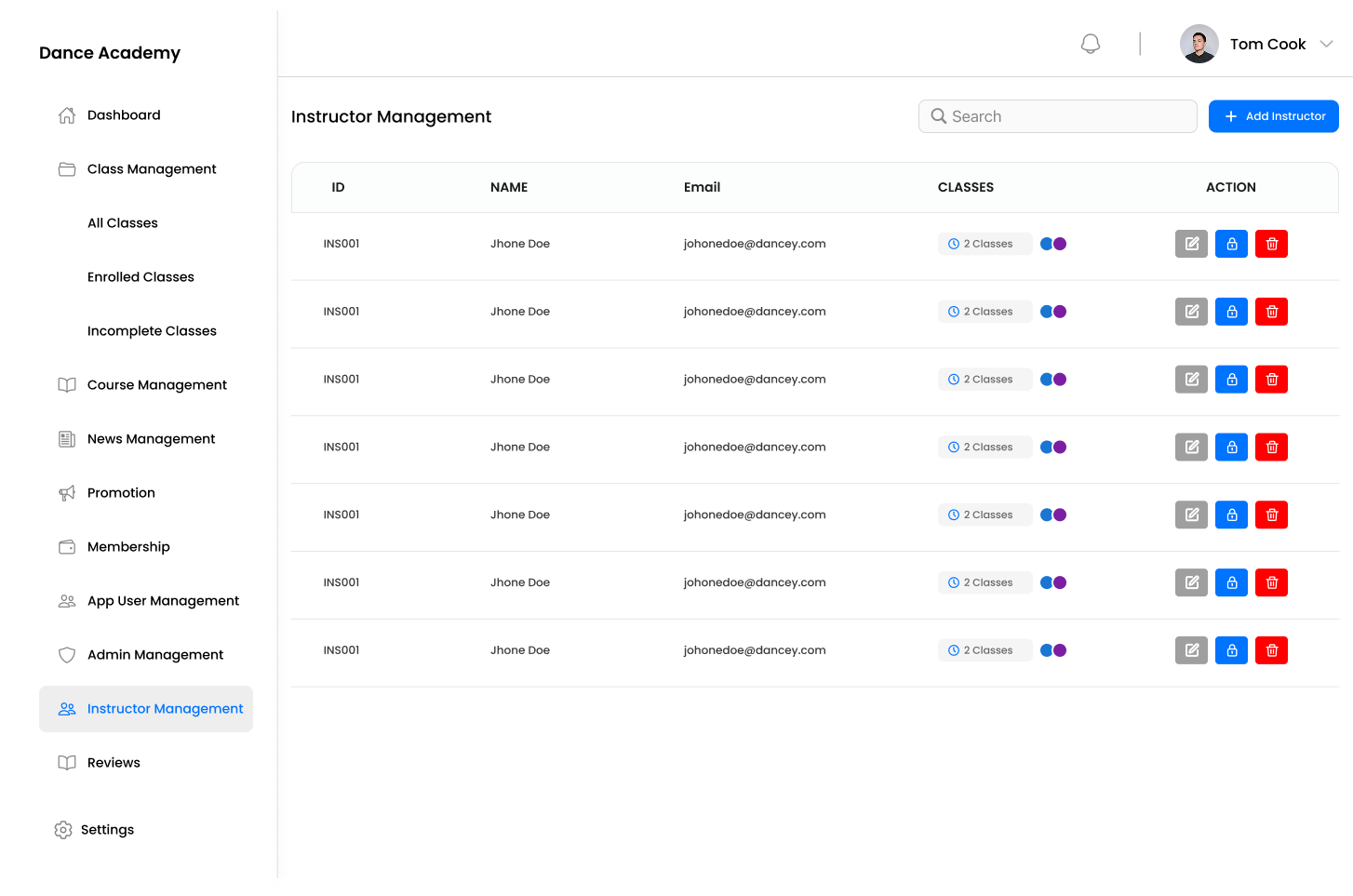Click the Settings gear icon
Image resolution: width=1353 pixels, height=896 pixels.
tap(63, 829)
